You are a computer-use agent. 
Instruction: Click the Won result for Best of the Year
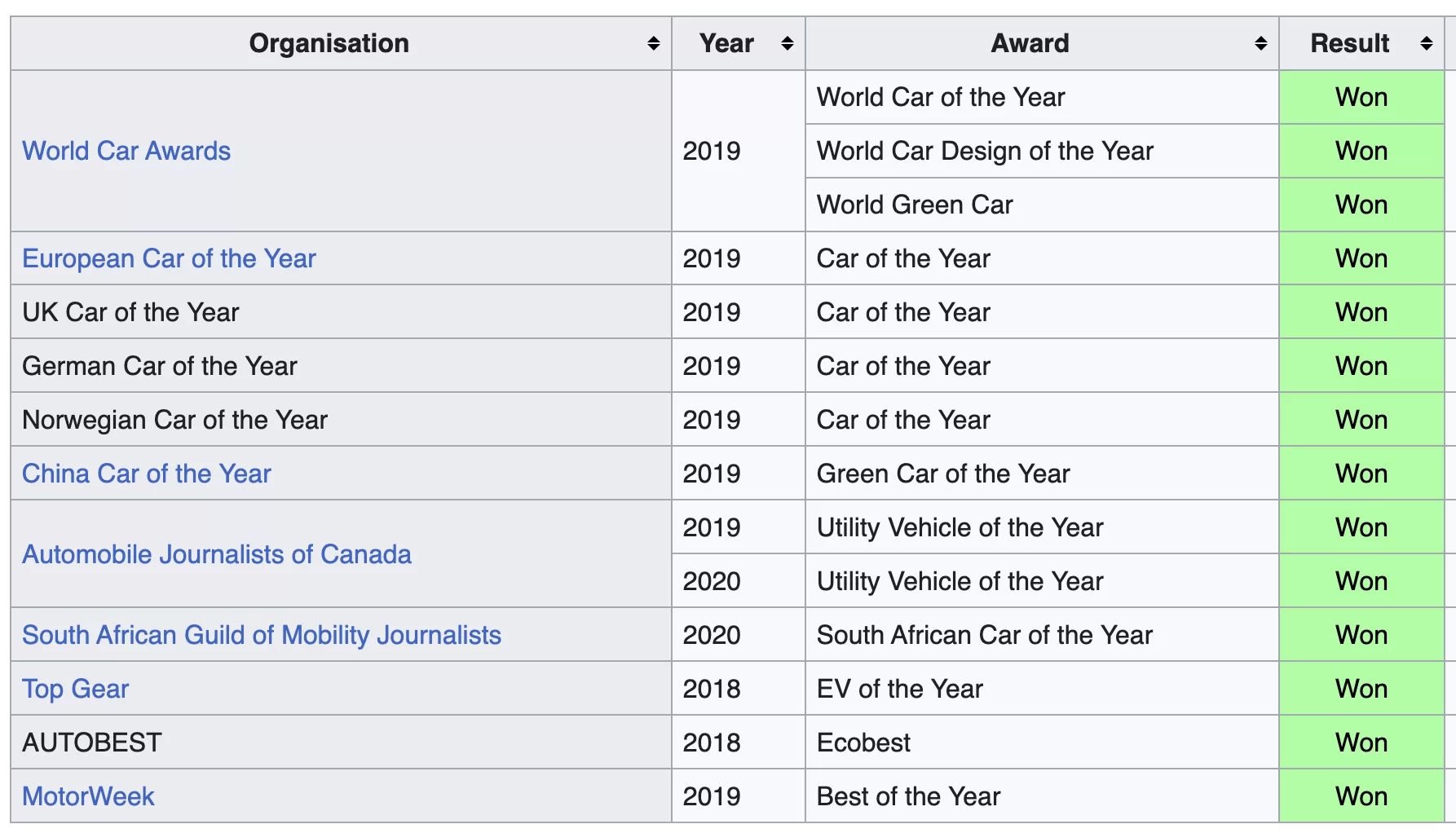click(1361, 796)
